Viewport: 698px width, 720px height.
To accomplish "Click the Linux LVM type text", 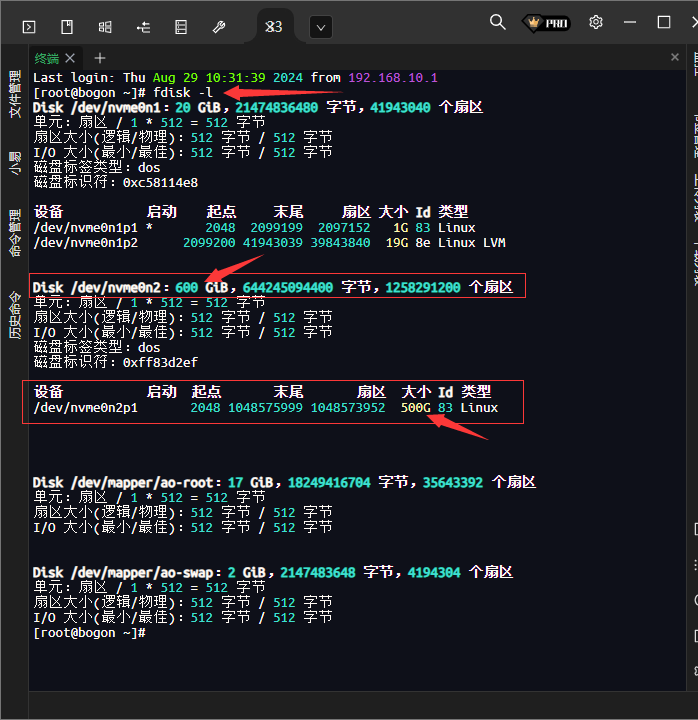I will click(x=472, y=242).
